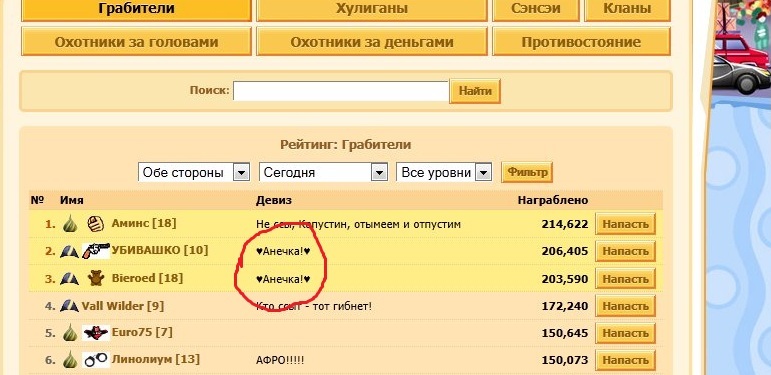This screenshot has height=375, width=771.
Task: Attack Euro75 with Напасть button
Action: [625, 333]
